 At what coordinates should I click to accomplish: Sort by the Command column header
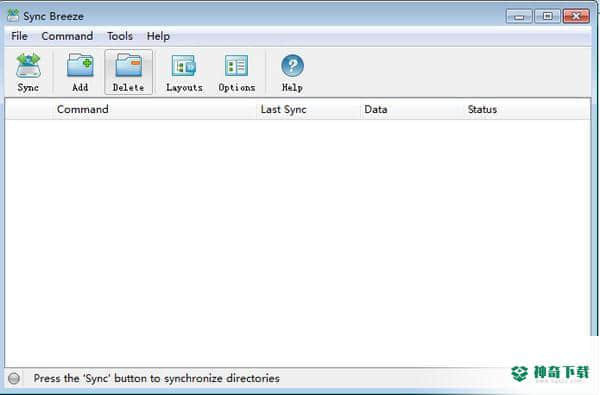pos(153,109)
